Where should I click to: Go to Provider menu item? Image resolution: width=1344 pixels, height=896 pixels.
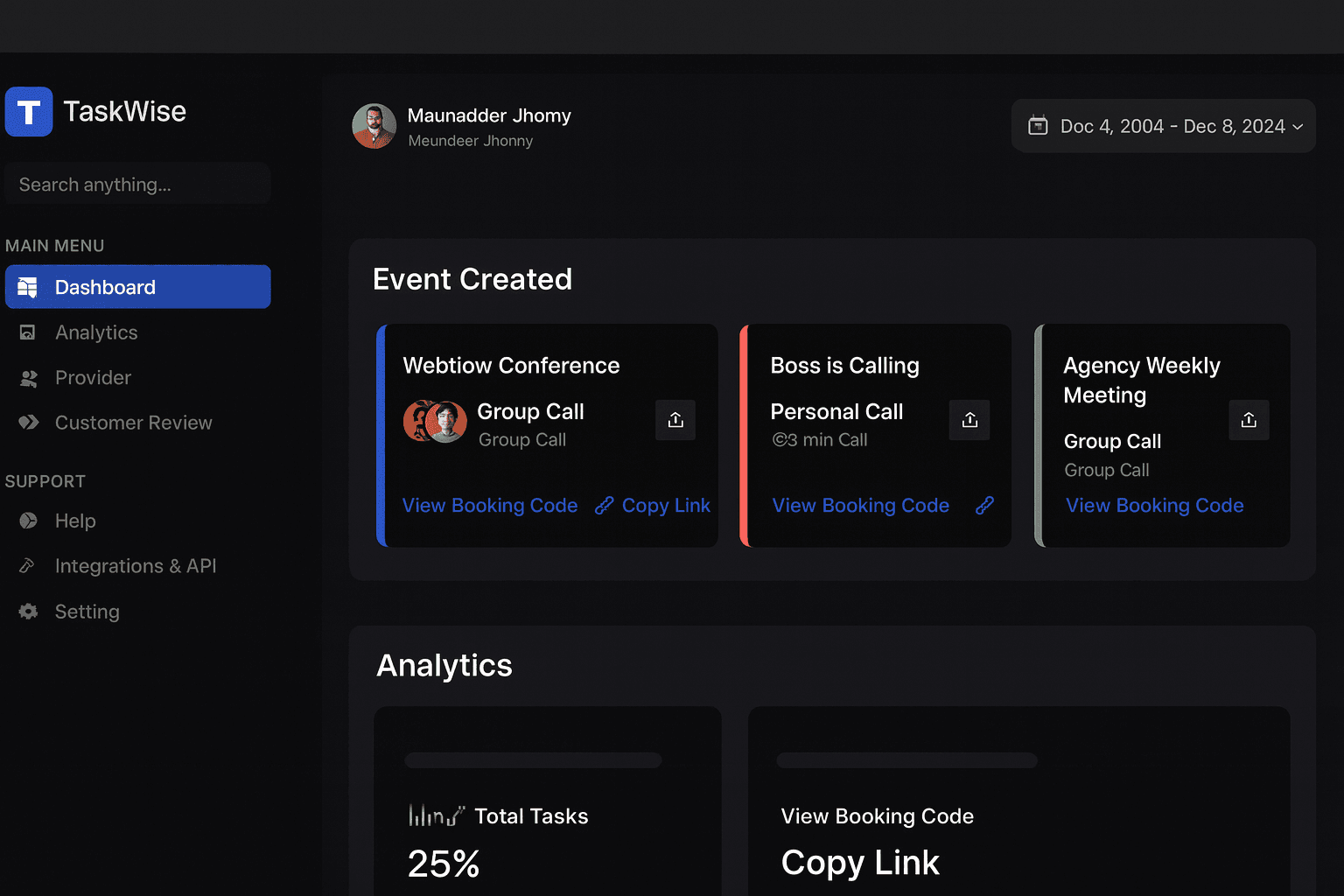pos(93,378)
